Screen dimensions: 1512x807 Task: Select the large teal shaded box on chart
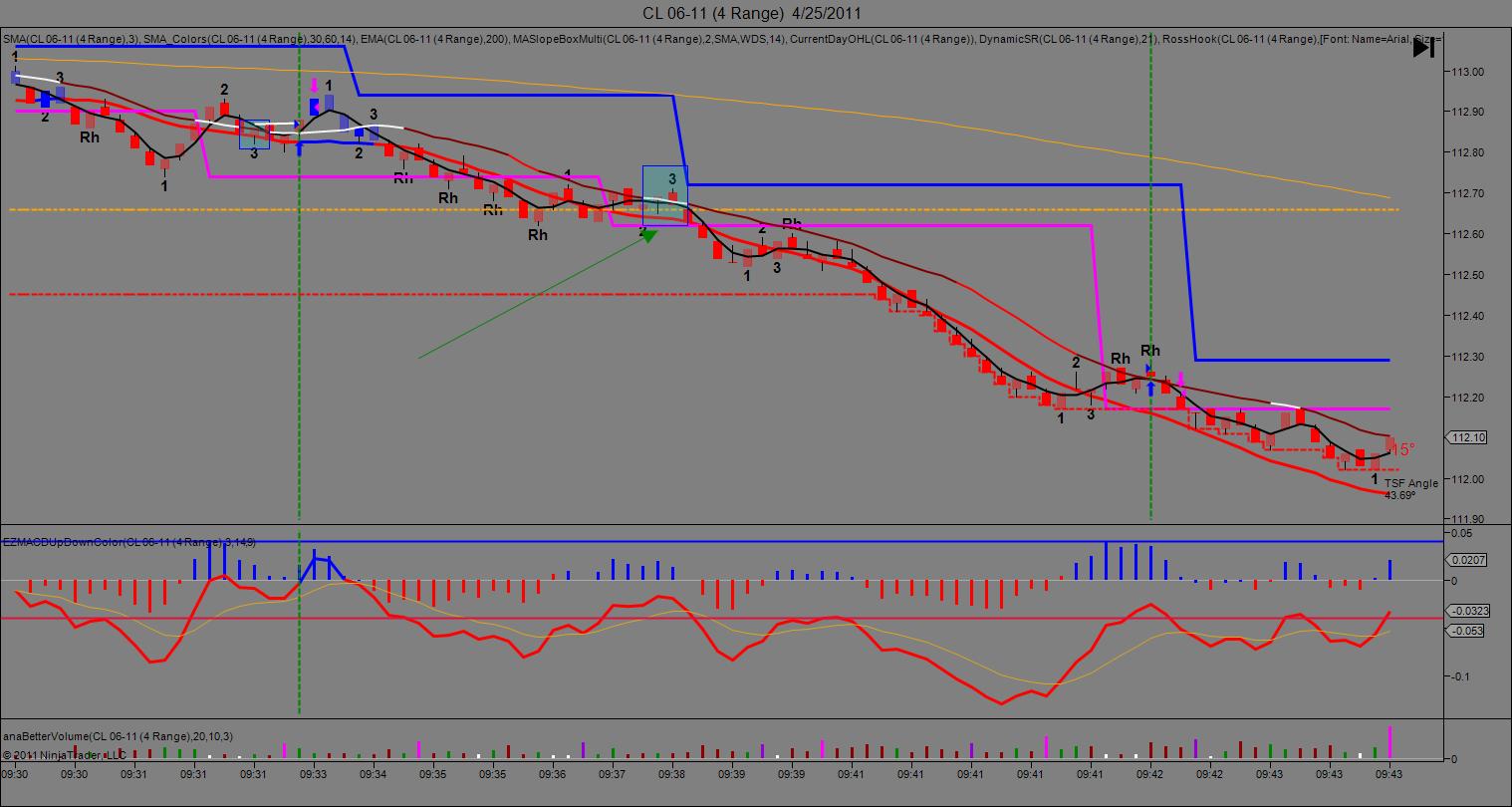pyautogui.click(x=665, y=195)
